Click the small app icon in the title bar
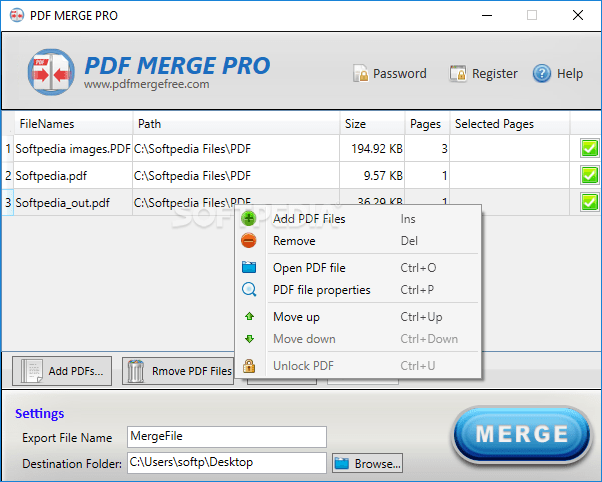Viewport: 602px width, 482px height. point(17,15)
